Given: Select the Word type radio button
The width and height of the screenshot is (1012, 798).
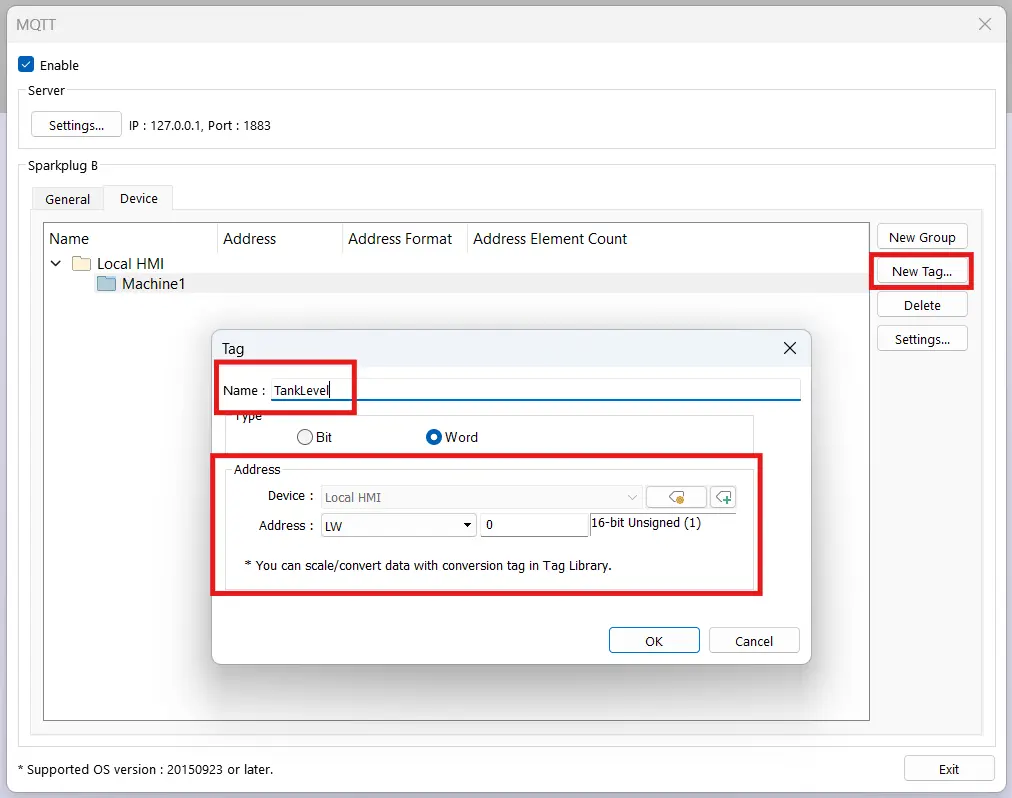Looking at the screenshot, I should coord(434,437).
